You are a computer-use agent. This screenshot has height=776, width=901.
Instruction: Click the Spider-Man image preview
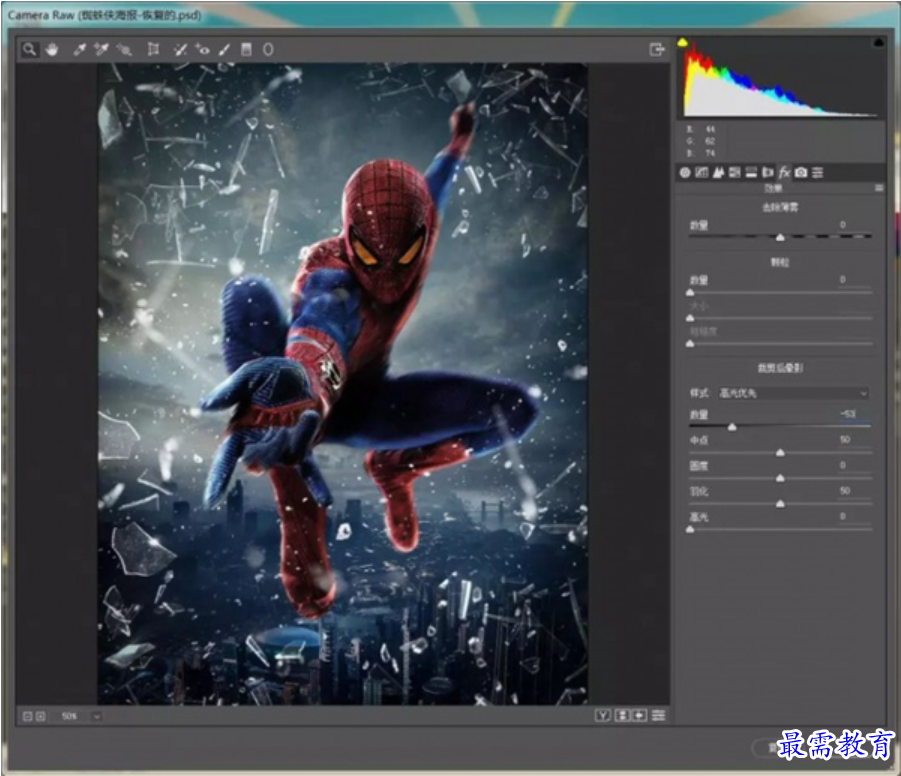coord(342,384)
